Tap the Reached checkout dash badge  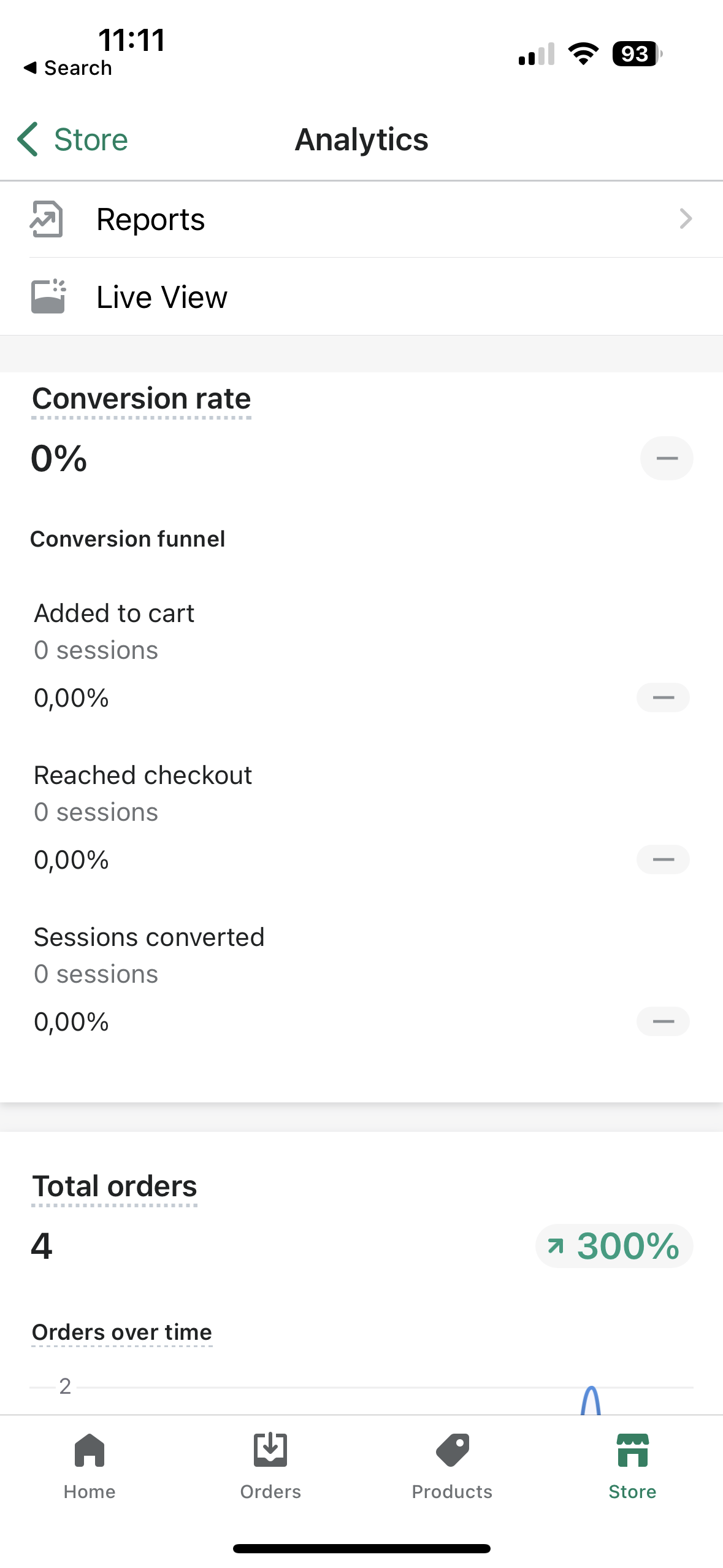[x=663, y=859]
